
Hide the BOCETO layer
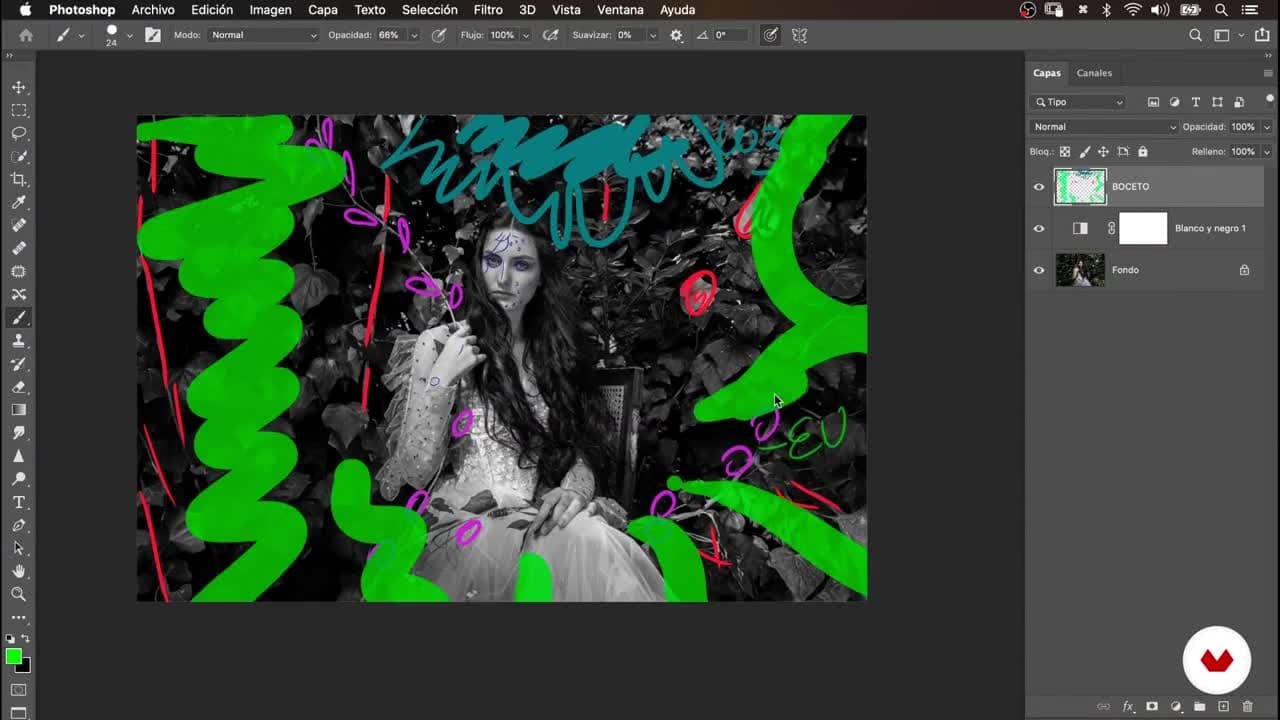(1039, 187)
